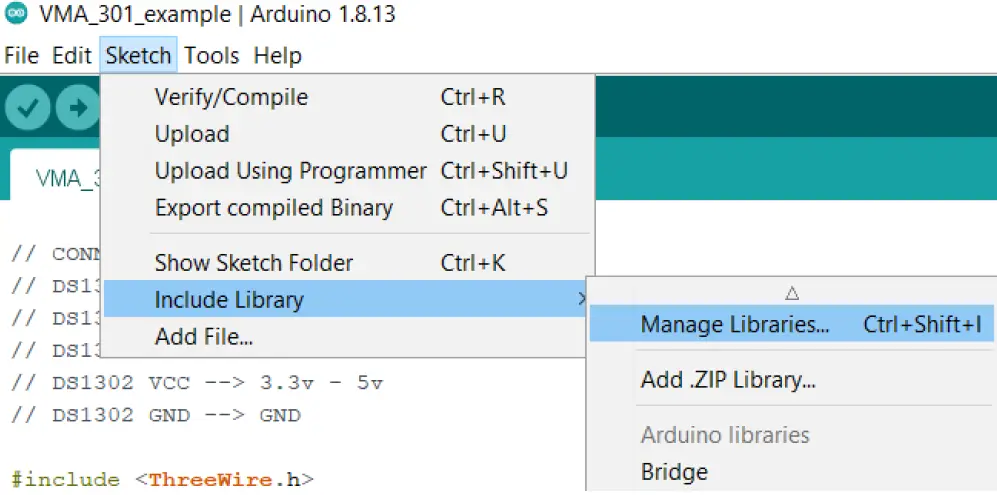Click the Verify checkmark toolbar icon
Screen dimensions: 997x495
coord(27,107)
